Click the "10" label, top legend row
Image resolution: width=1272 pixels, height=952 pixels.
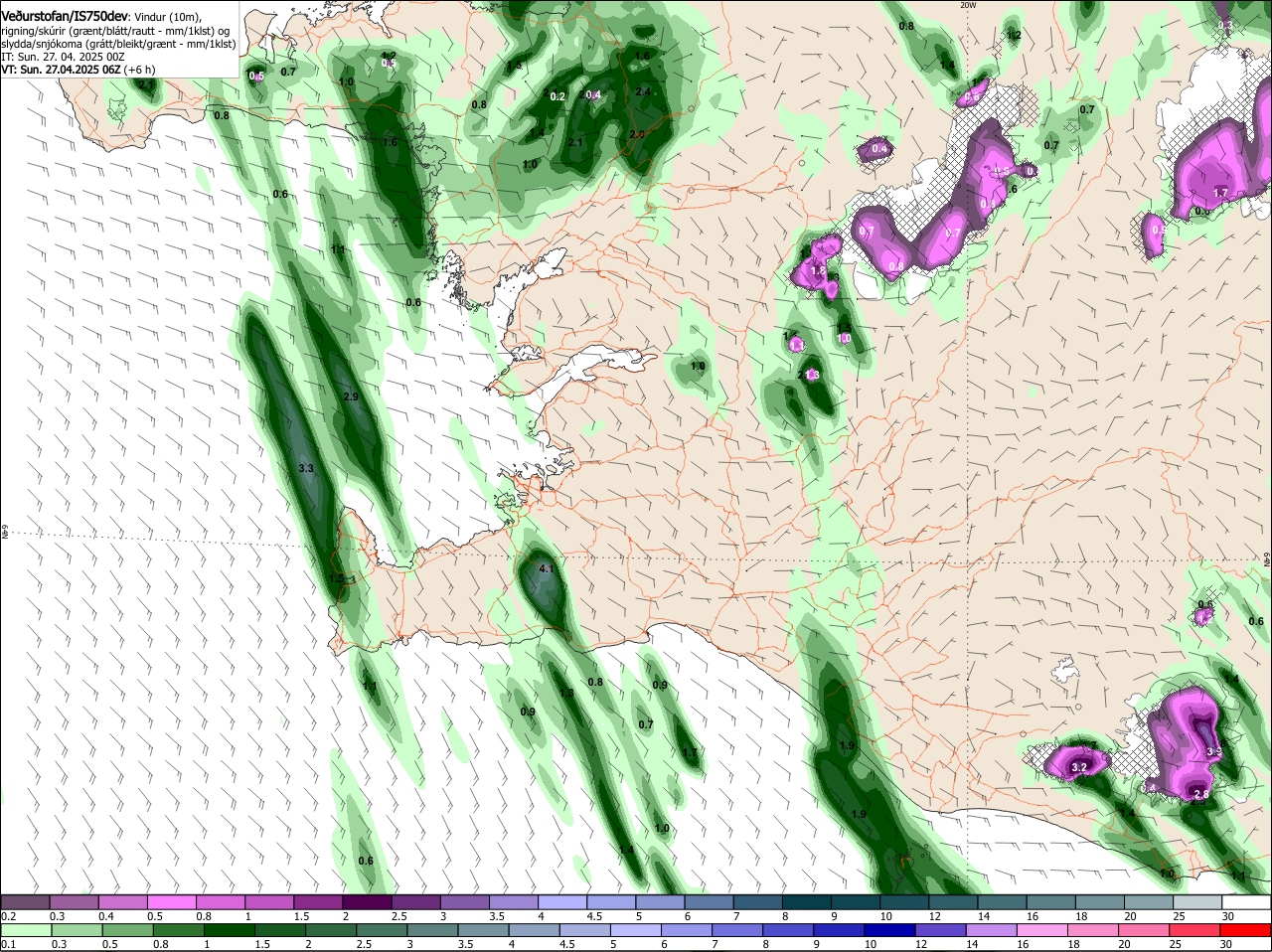pyautogui.click(x=886, y=916)
